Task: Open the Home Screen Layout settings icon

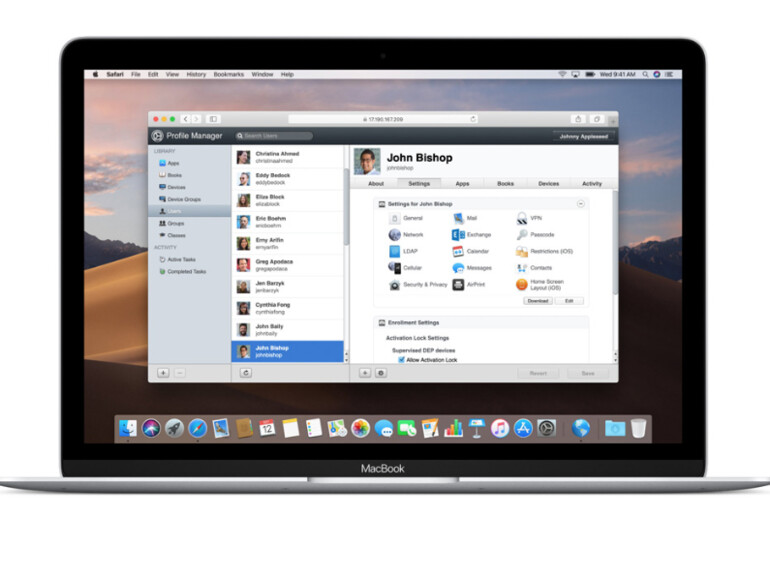Action: [x=522, y=285]
